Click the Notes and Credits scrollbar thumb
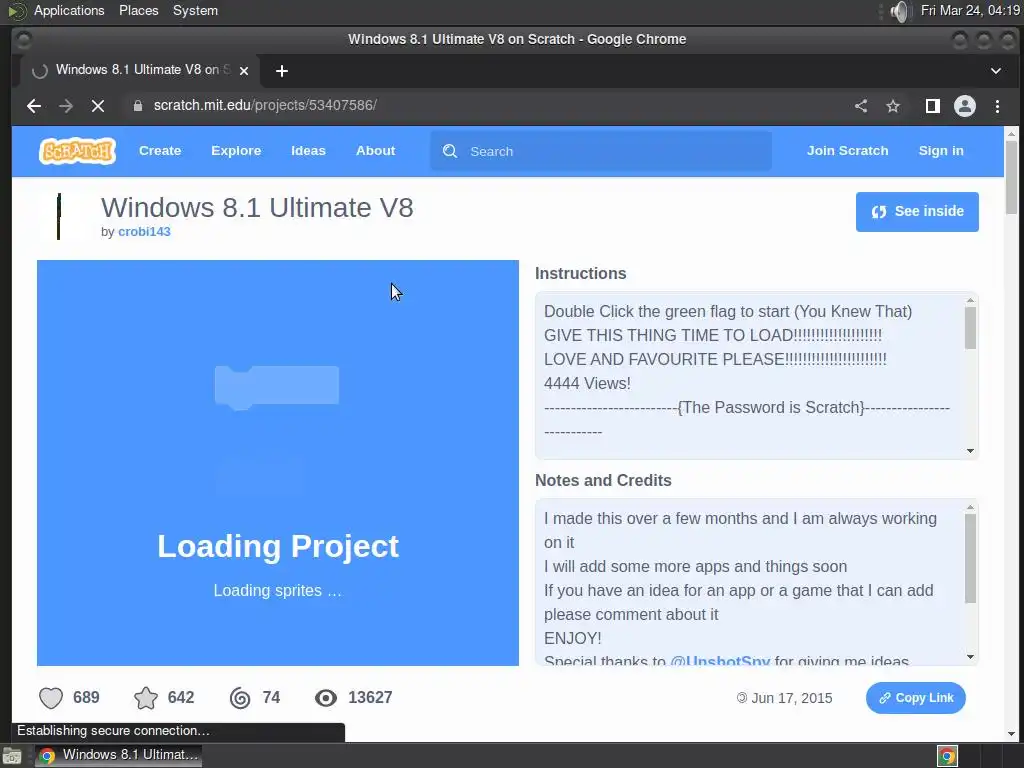The image size is (1024, 768). click(970, 558)
